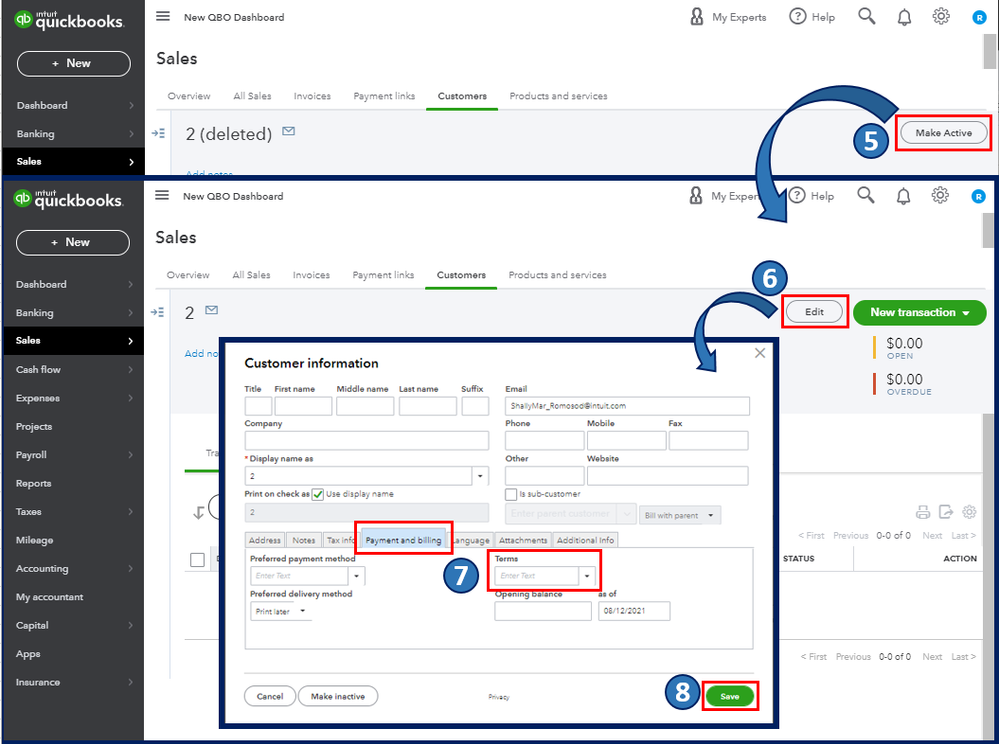
Task: Click the green Save button
Action: 729,696
